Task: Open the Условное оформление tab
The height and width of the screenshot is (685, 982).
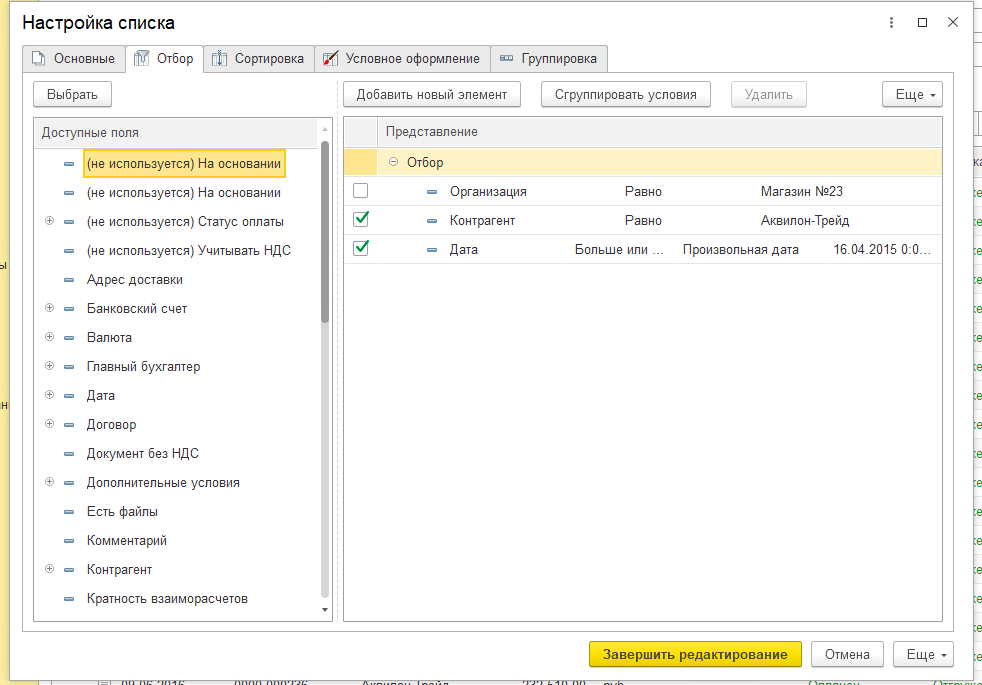Action: click(402, 59)
